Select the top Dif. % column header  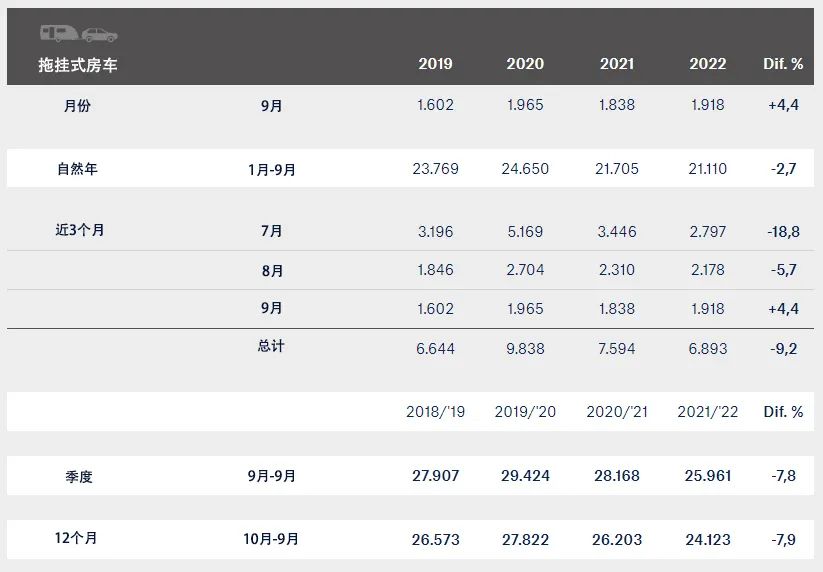point(783,64)
